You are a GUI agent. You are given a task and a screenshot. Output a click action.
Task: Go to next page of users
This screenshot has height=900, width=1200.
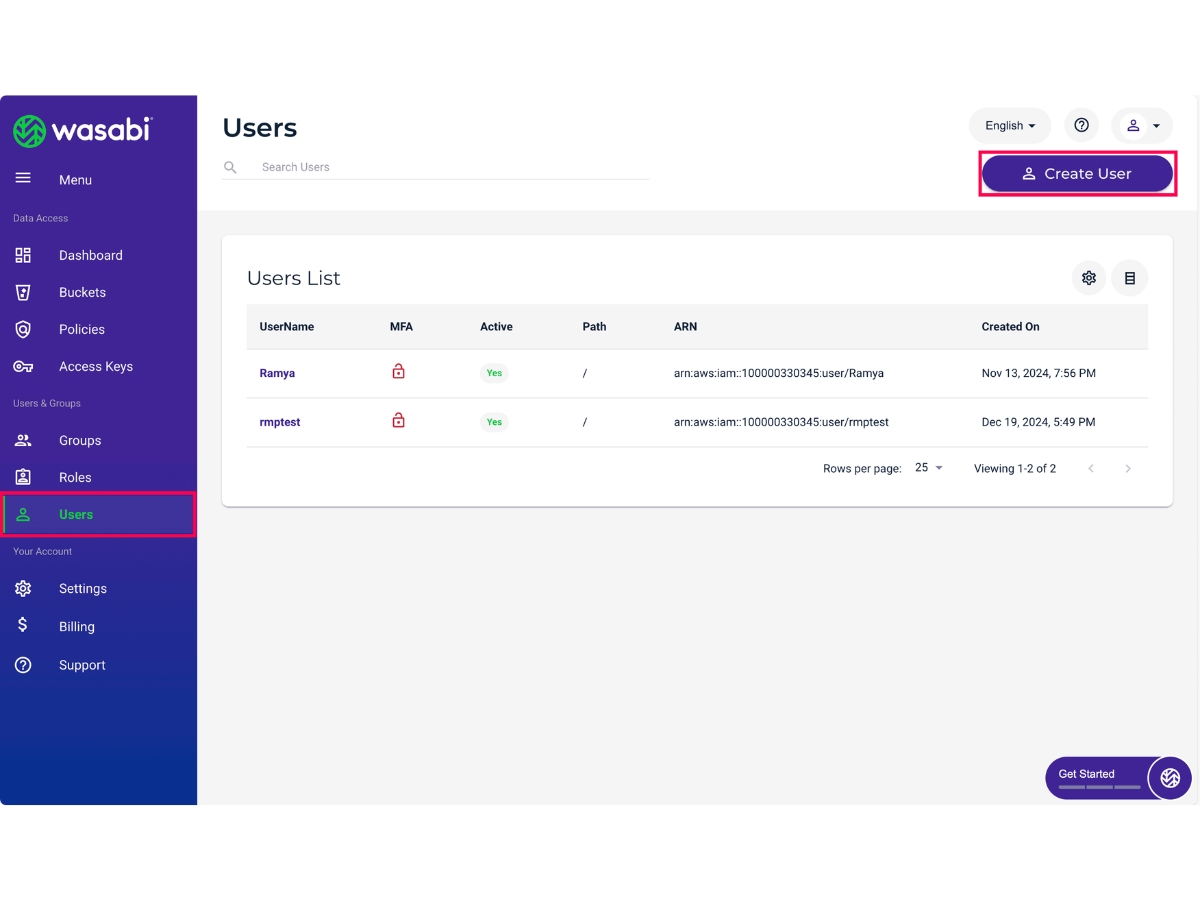point(1128,468)
